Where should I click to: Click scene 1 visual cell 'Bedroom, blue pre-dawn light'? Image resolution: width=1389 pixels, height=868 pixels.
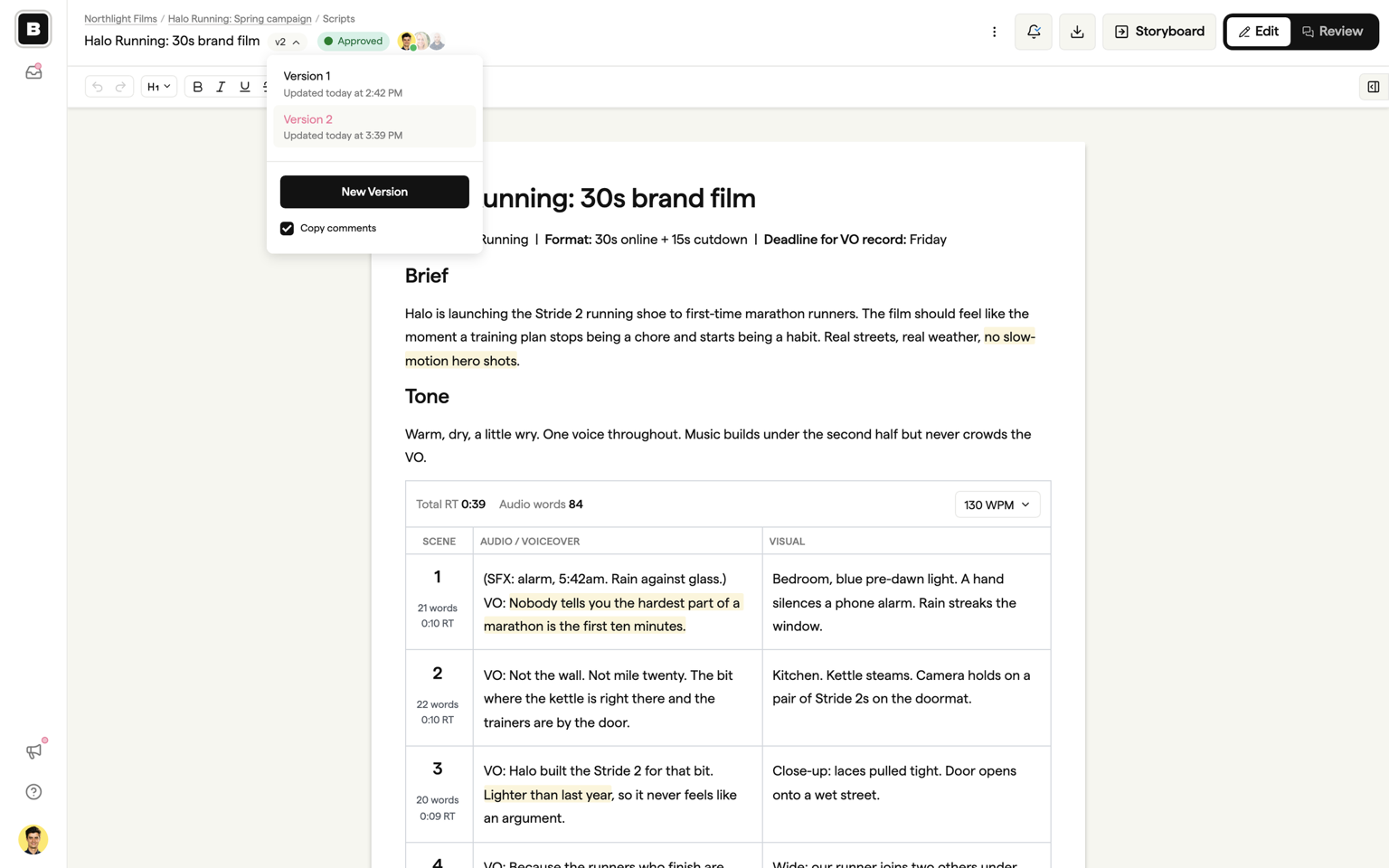click(906, 602)
